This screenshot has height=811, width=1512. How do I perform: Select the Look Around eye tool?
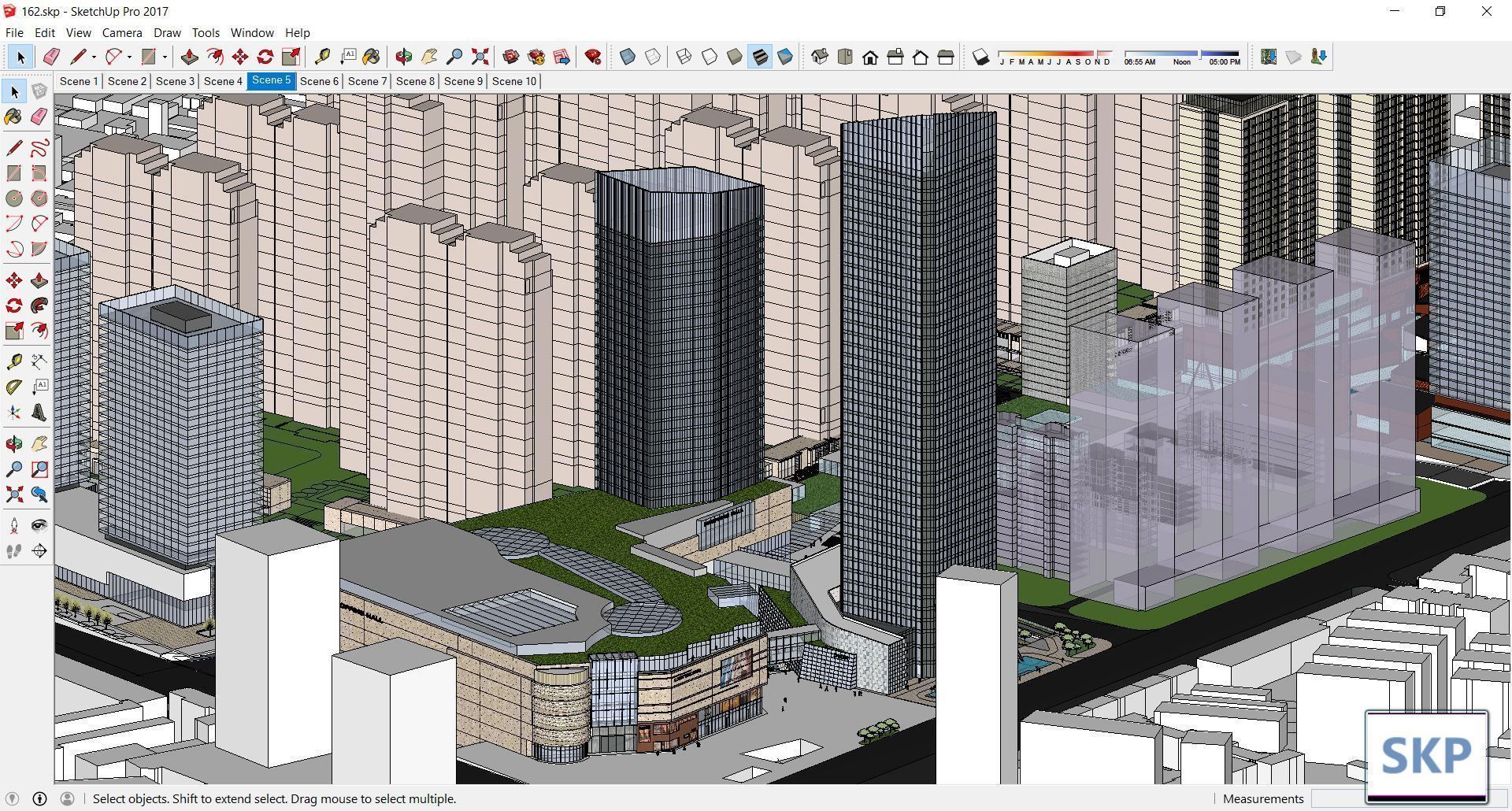39,526
